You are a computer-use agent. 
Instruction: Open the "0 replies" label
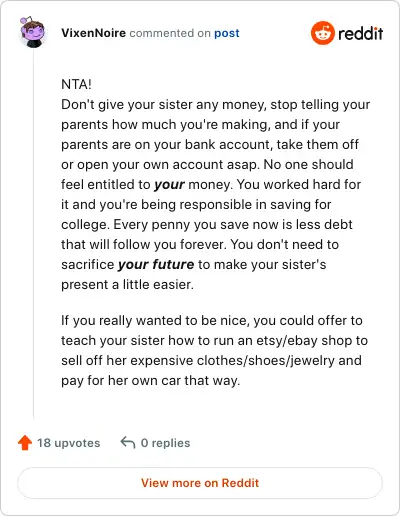165,443
